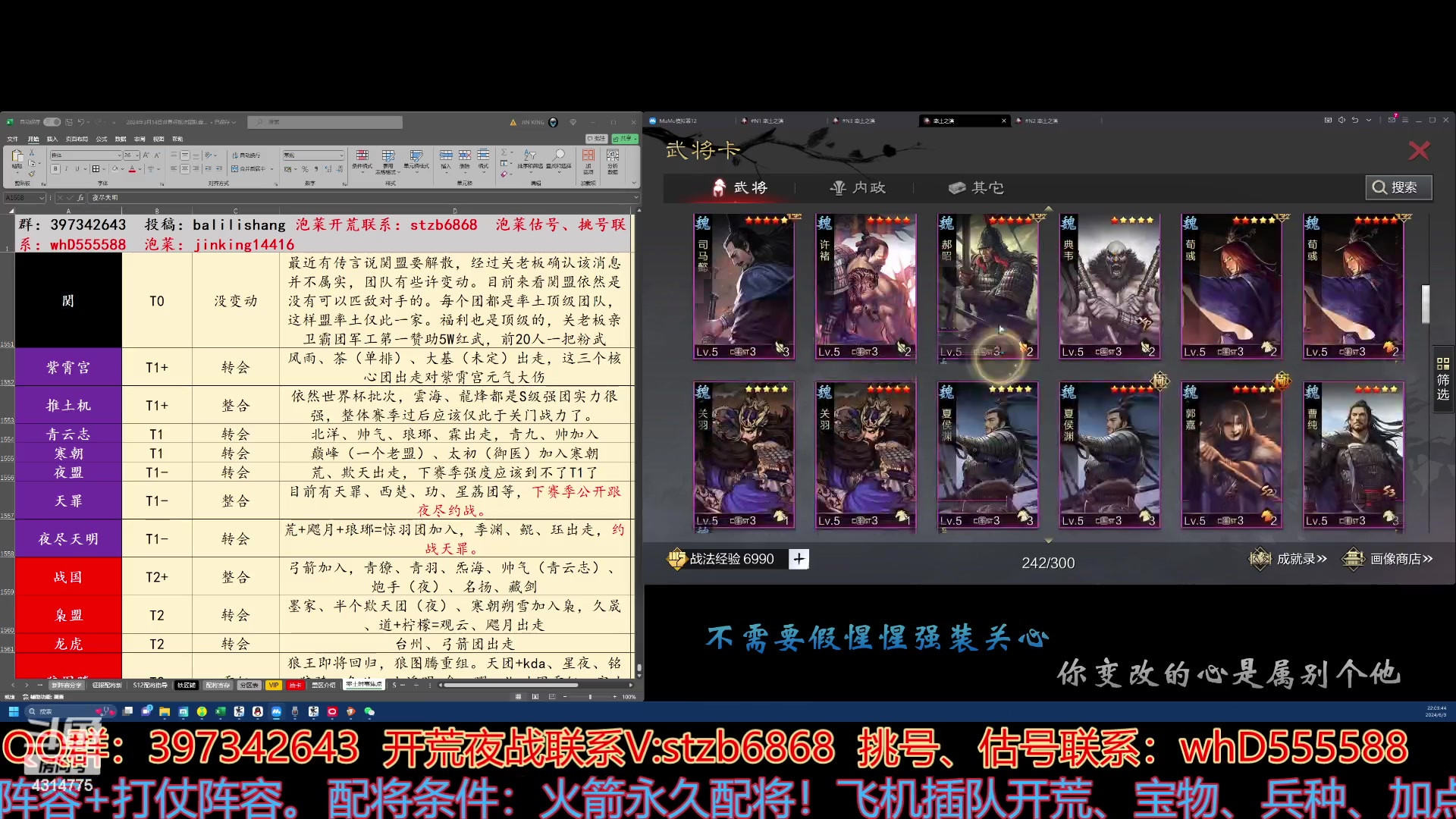Screen dimensions: 1456x819
Task: Click the Paste icon in Excel ribbon
Action: tap(17, 155)
